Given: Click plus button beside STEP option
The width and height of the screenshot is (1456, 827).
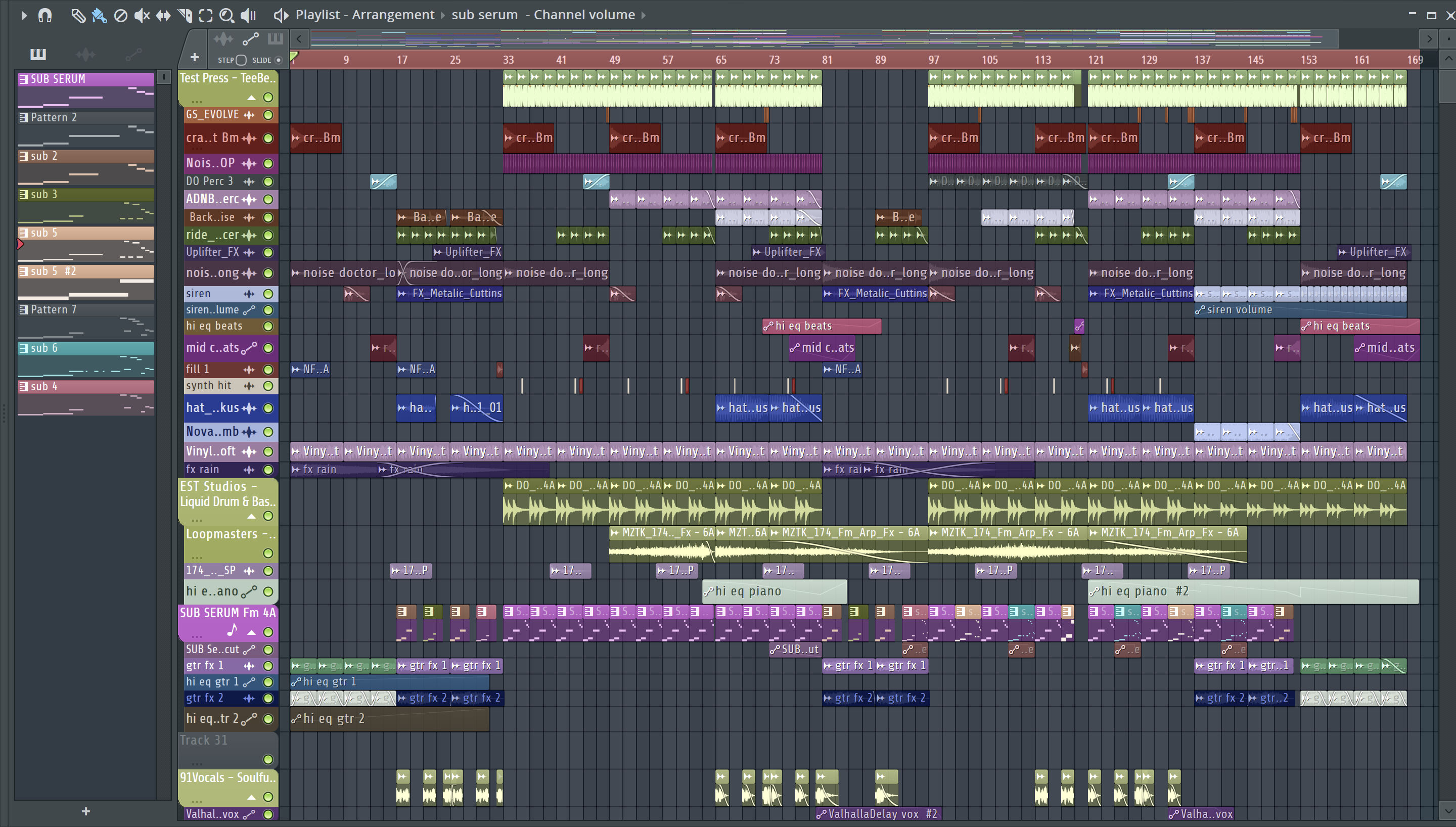Looking at the screenshot, I should click(x=194, y=57).
